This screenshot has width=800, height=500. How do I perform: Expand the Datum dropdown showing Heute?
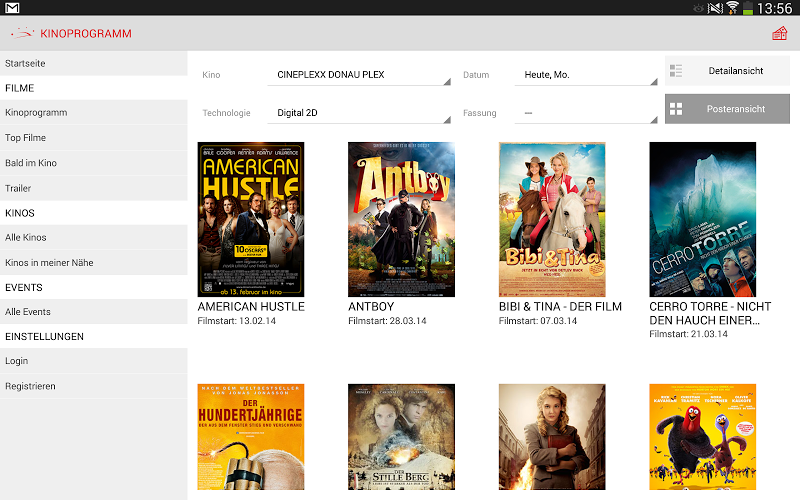pos(583,75)
